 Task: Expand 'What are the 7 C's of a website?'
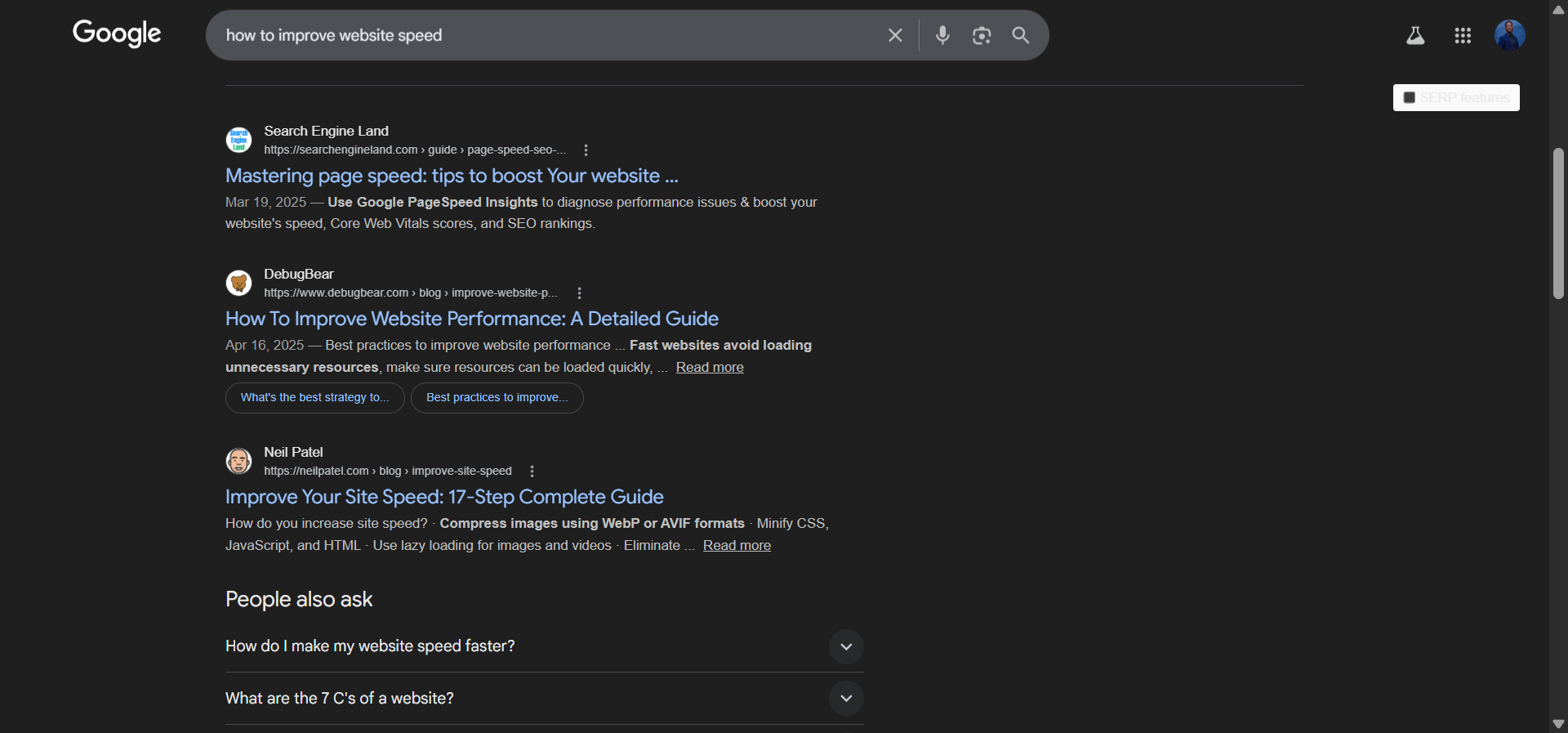point(544,699)
